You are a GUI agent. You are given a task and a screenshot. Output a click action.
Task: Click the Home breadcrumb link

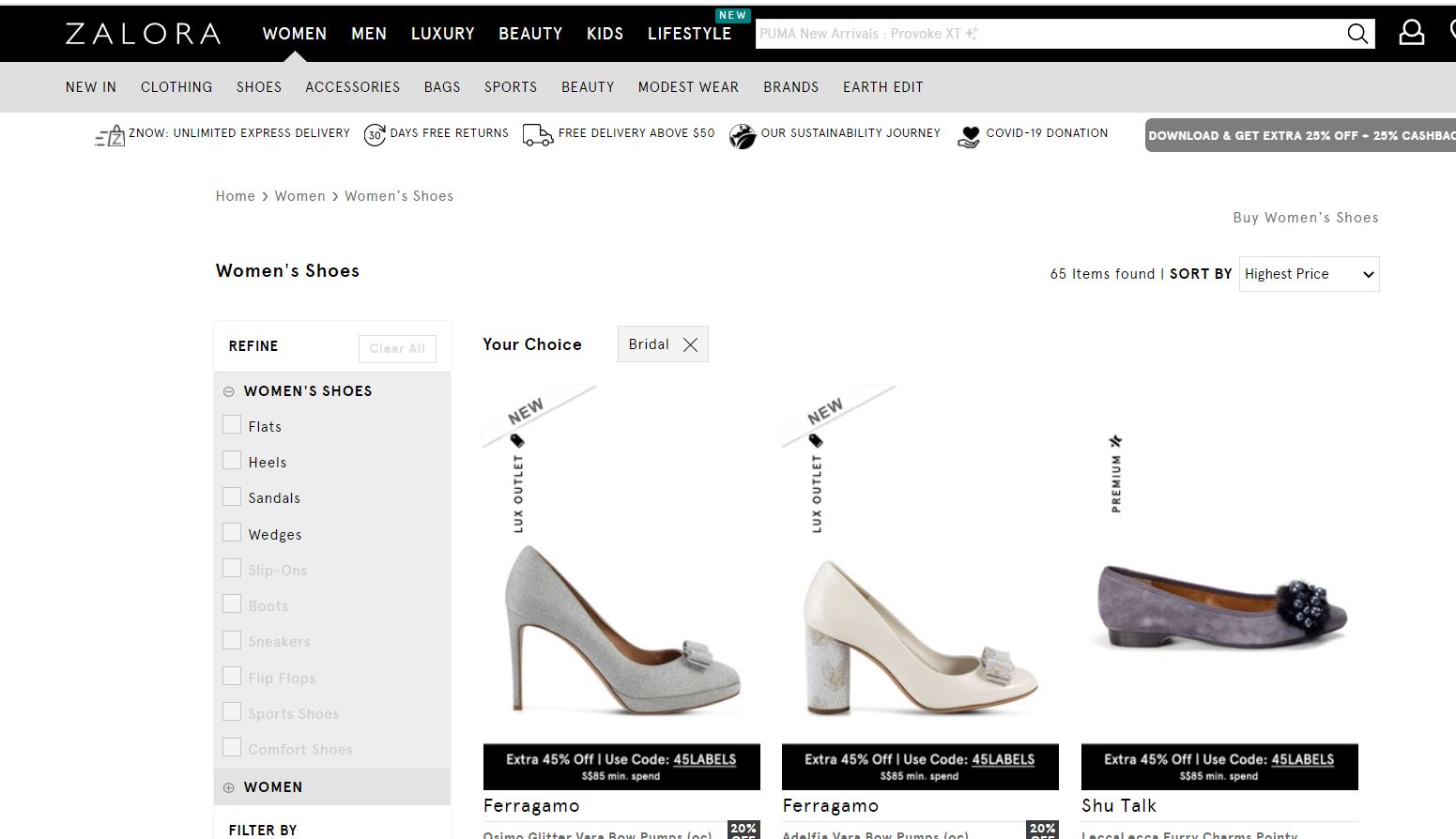click(236, 196)
